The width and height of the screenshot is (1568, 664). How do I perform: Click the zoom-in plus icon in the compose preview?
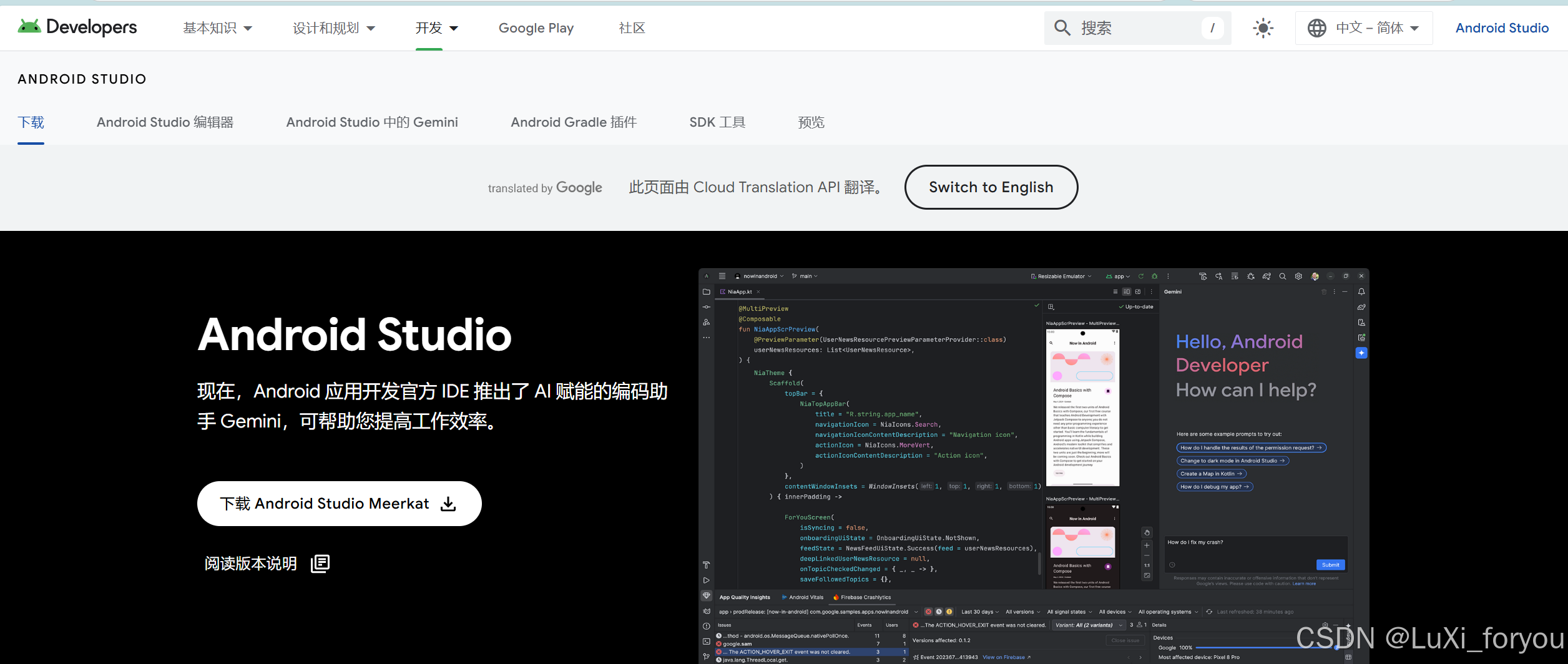pyautogui.click(x=1147, y=545)
